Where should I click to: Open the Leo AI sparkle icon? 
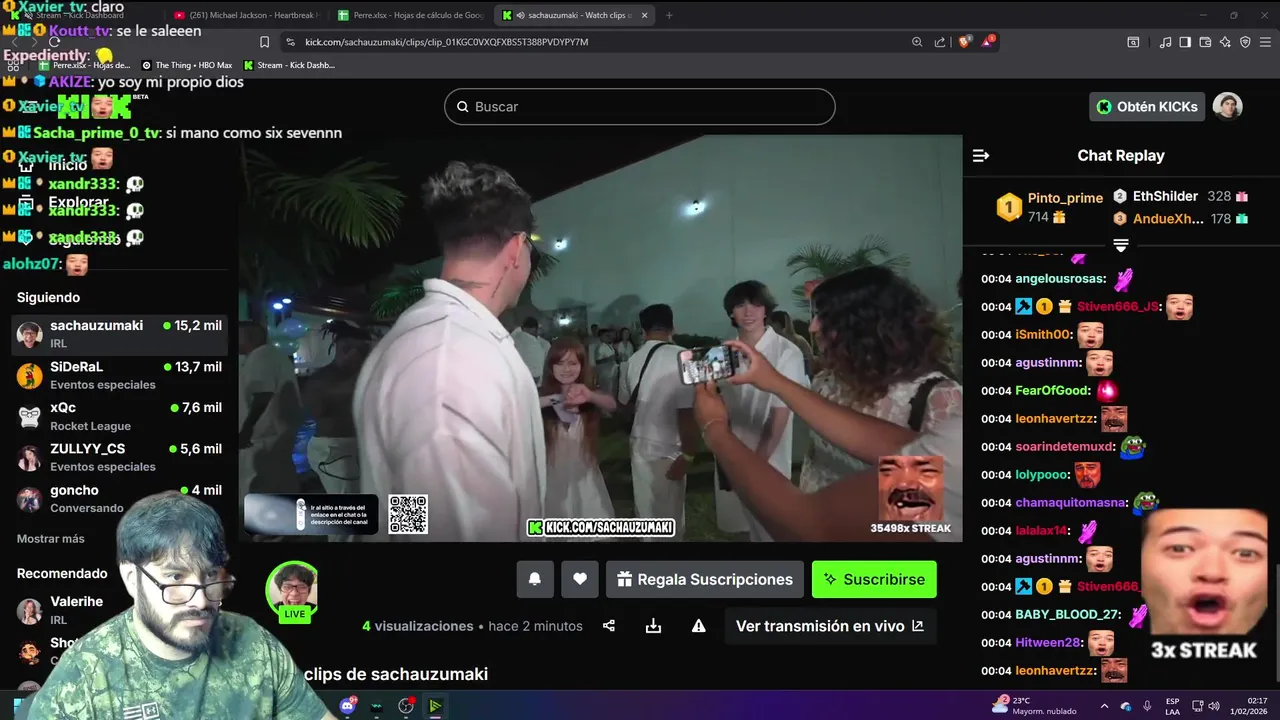tap(1225, 42)
